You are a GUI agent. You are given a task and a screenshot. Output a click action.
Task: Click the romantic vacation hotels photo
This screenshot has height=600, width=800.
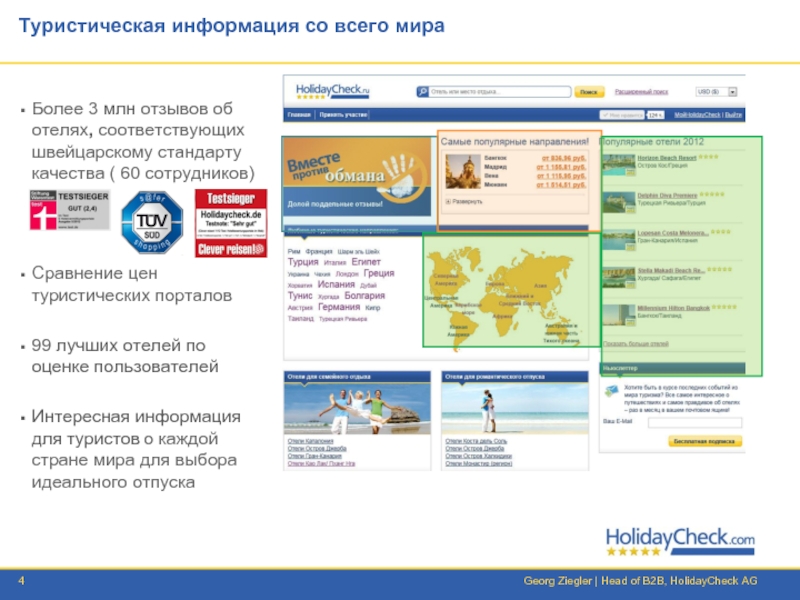515,408
